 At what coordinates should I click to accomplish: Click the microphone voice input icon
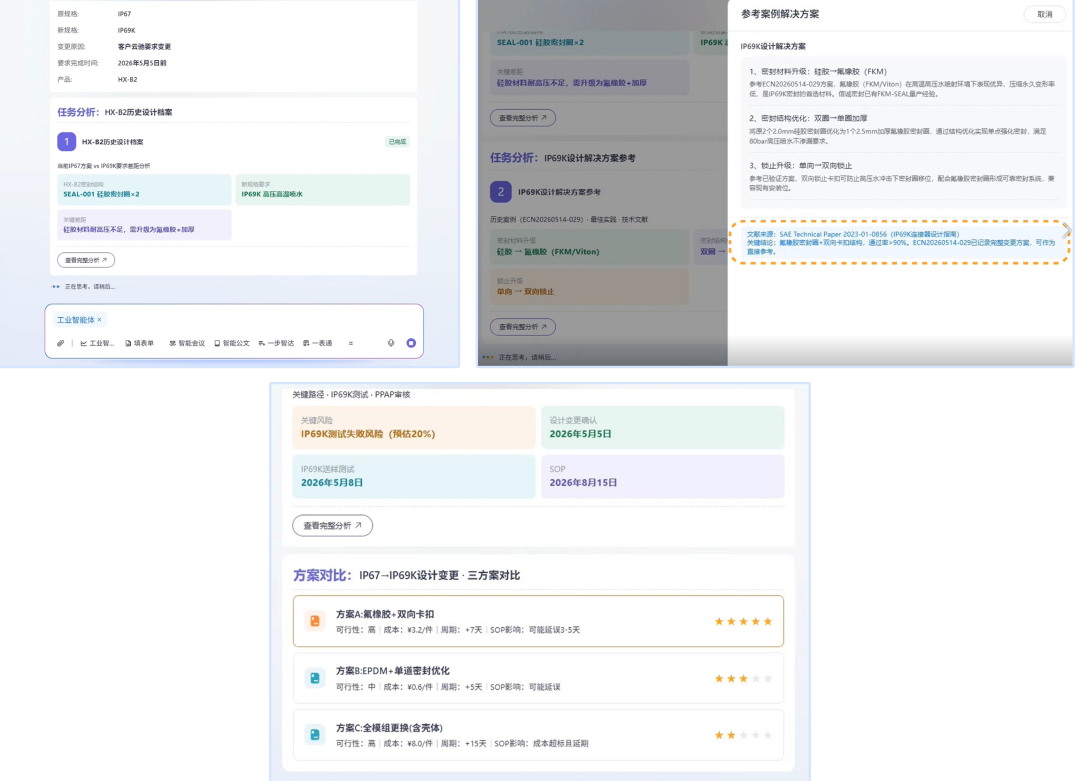[391, 343]
